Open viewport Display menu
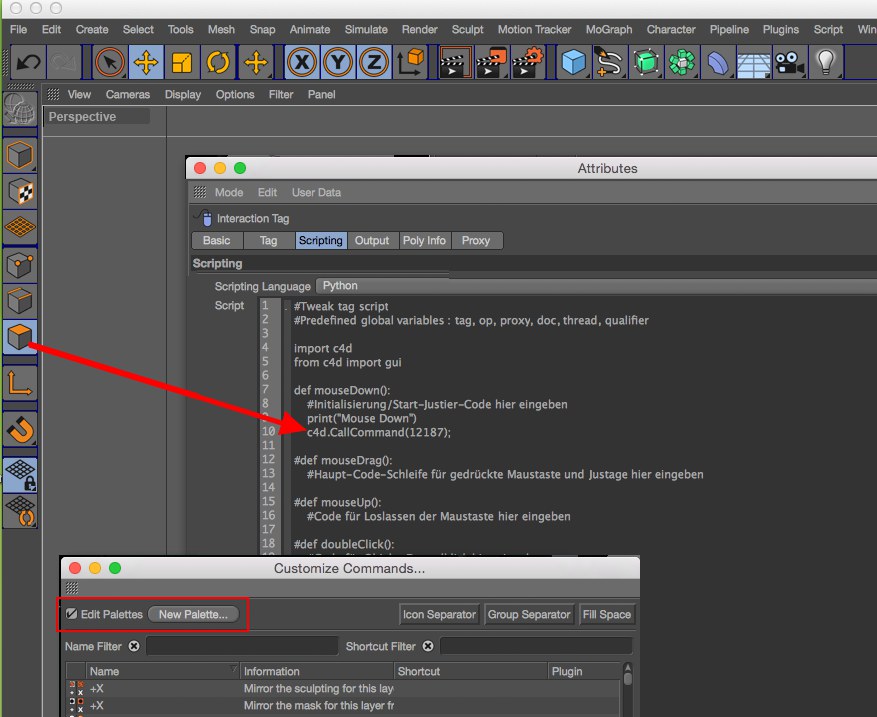 click(x=182, y=95)
